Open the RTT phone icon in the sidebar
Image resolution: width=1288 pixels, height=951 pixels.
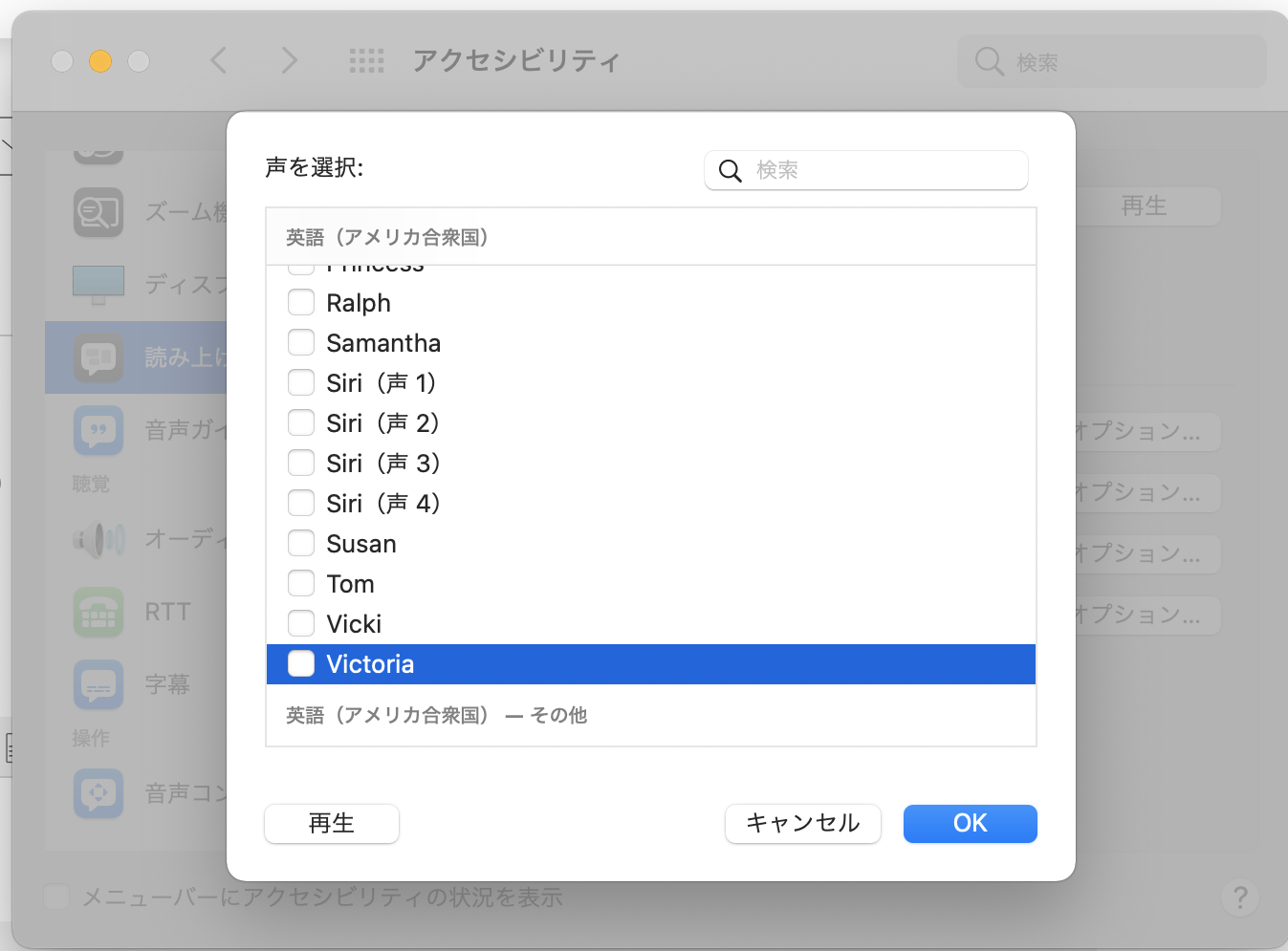tap(98, 612)
